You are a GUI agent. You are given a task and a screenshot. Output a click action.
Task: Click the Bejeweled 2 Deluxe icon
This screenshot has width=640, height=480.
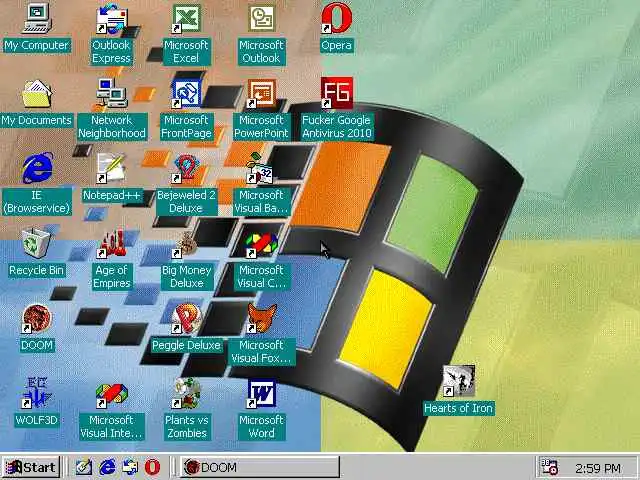tap(186, 168)
